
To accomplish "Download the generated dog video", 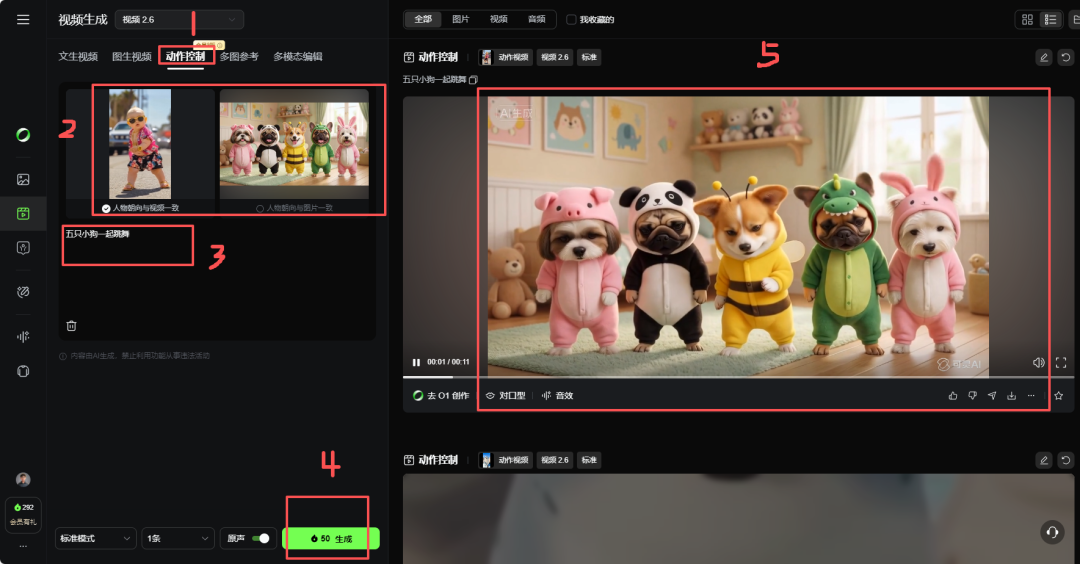I will click(x=1012, y=396).
